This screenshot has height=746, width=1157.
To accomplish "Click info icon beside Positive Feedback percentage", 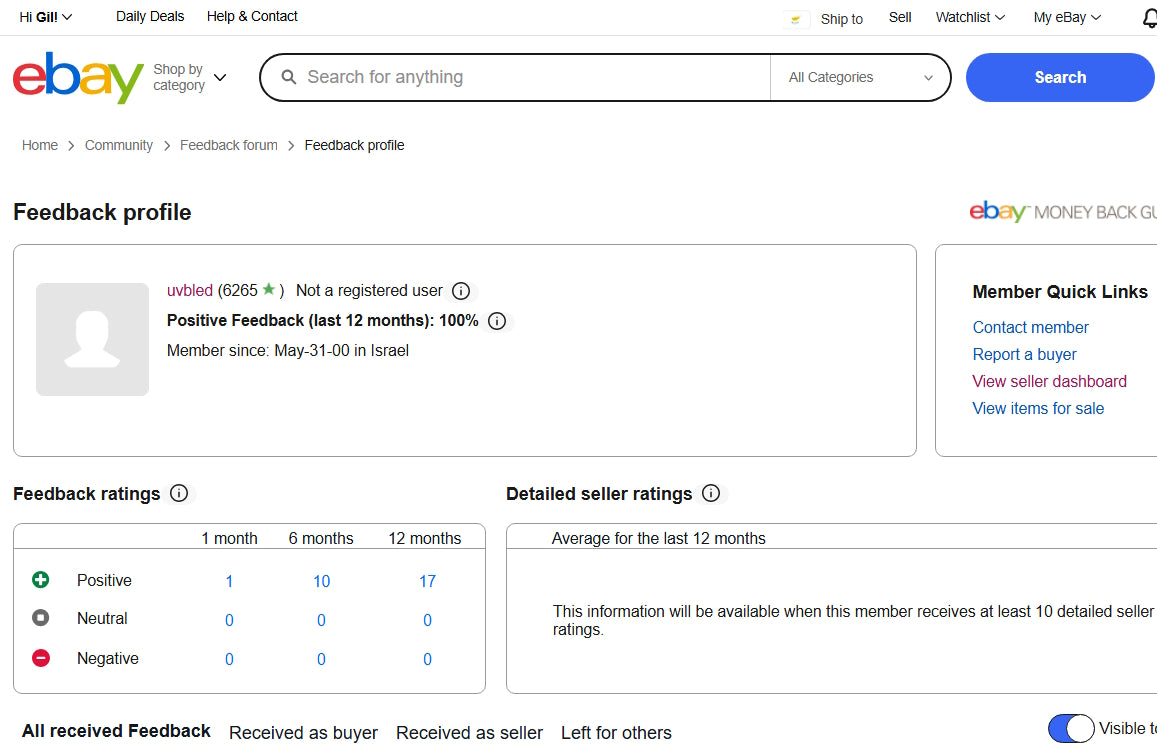I will pyautogui.click(x=497, y=321).
